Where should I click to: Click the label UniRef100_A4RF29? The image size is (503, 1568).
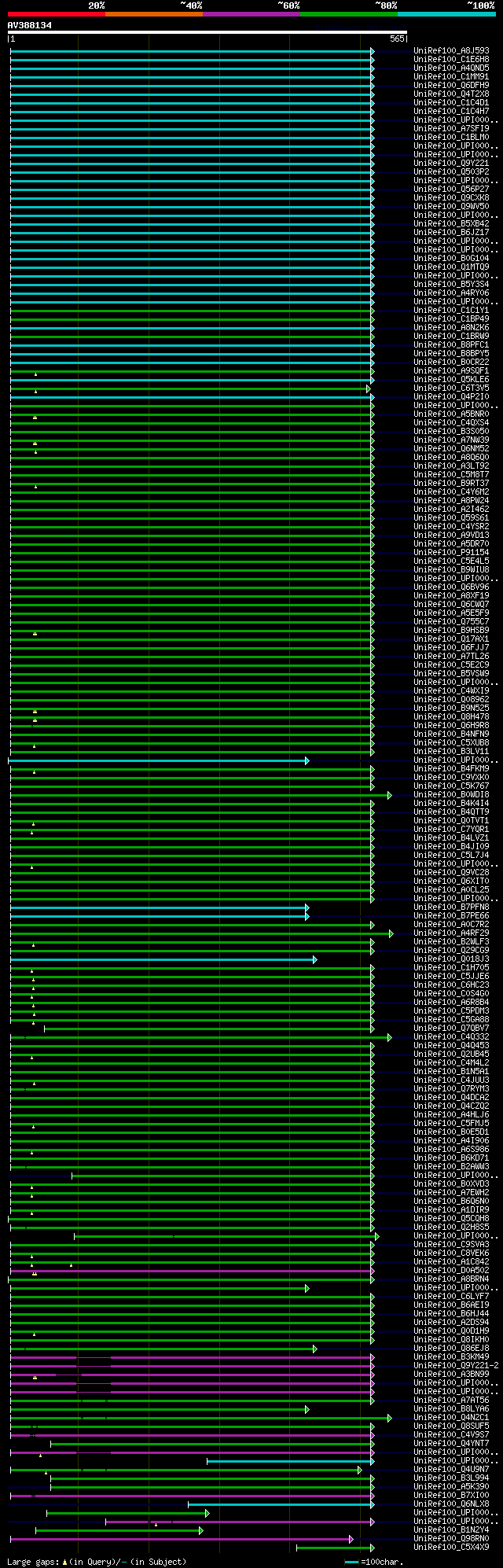(x=451, y=933)
